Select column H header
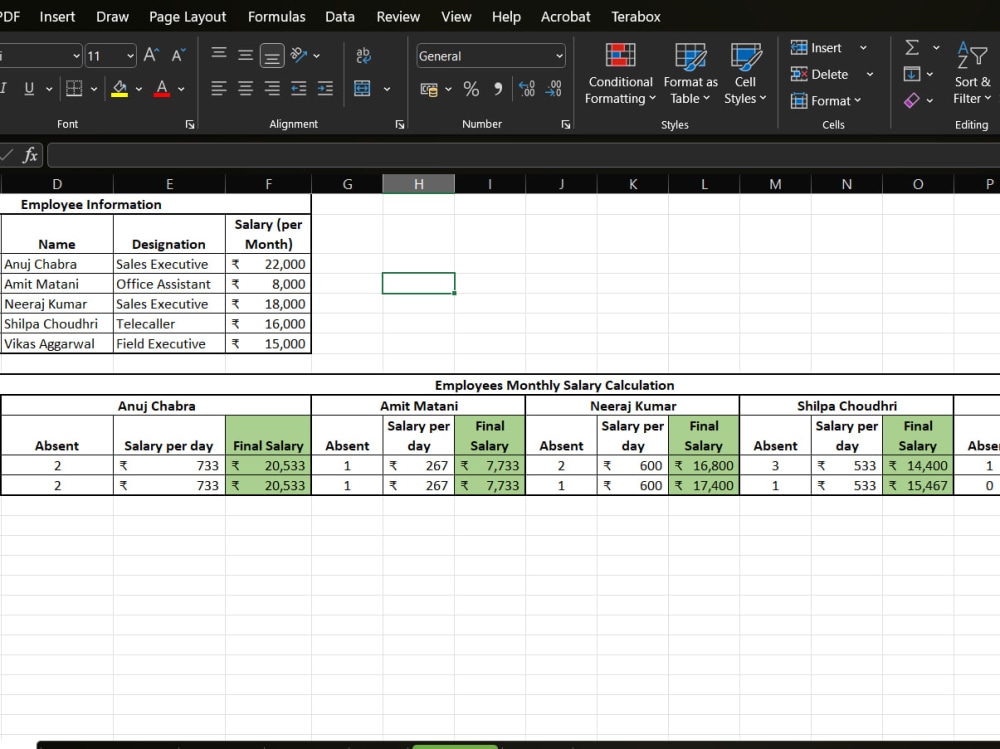Viewport: 1000px width, 749px height. [418, 184]
